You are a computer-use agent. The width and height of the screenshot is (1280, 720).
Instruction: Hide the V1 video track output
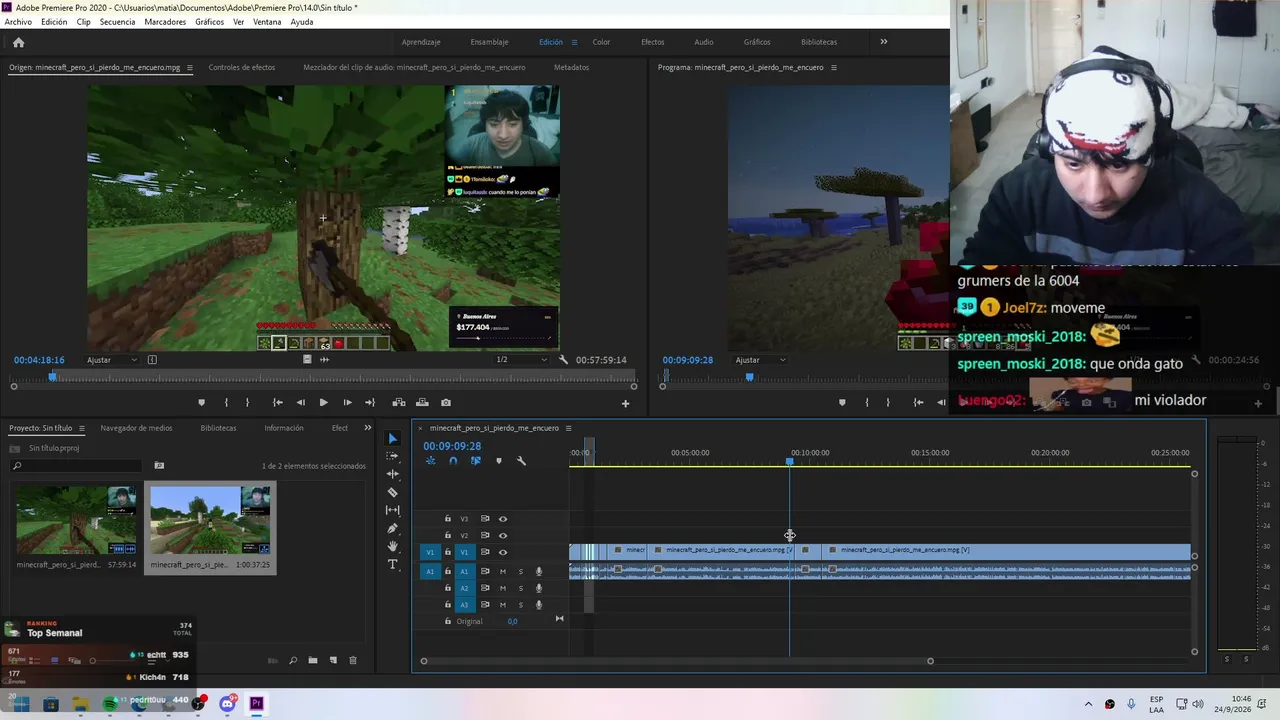pos(503,552)
